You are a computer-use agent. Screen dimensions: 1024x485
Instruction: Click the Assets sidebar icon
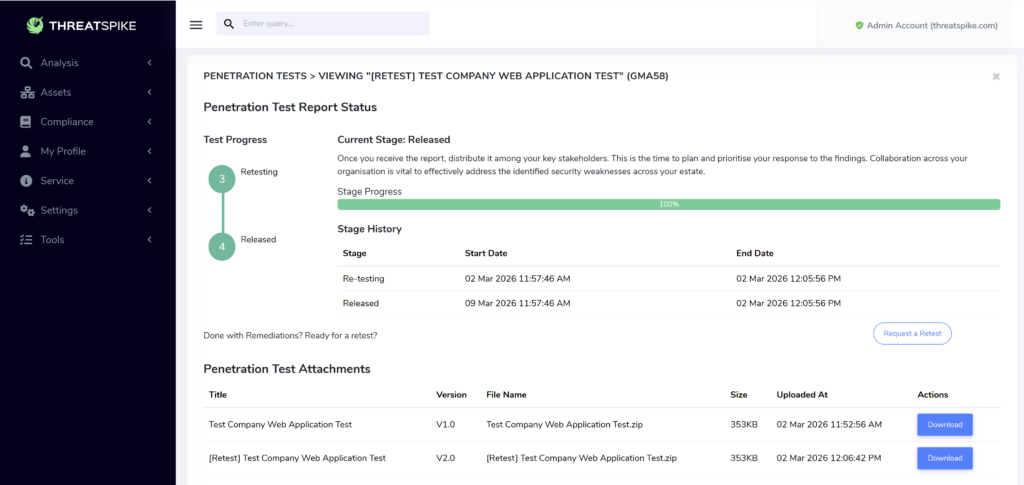26,92
